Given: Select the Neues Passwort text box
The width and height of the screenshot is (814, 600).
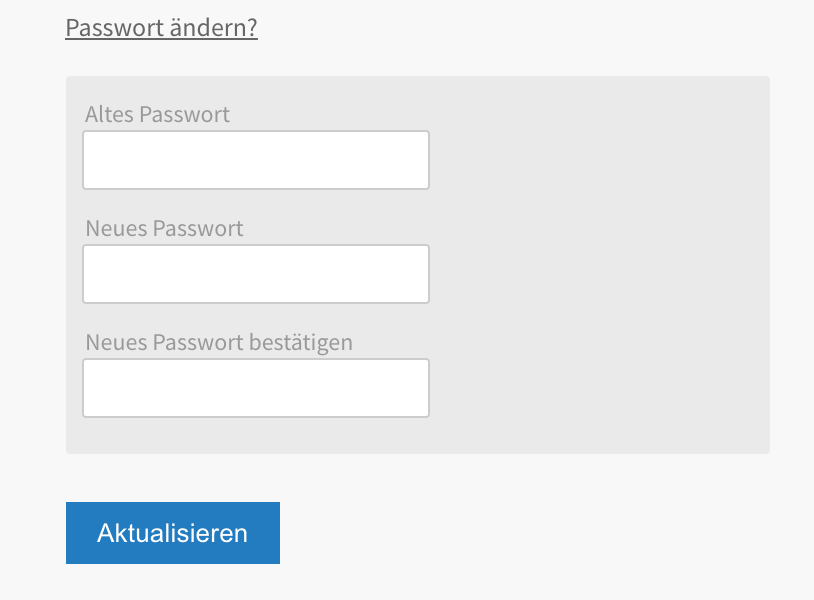Looking at the screenshot, I should pos(256,274).
